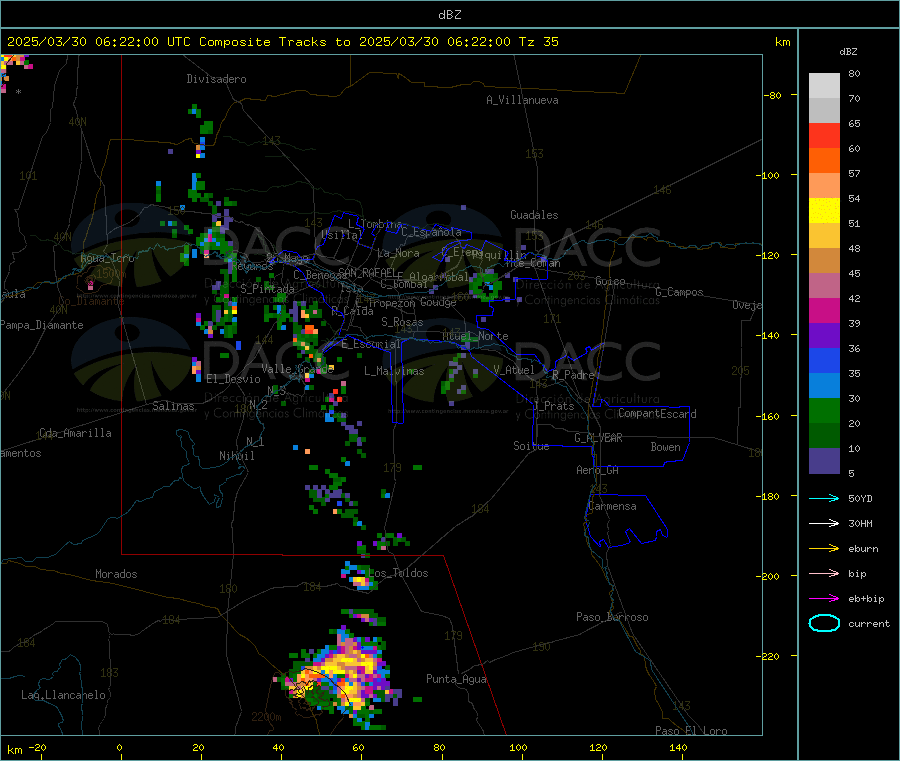900x761 pixels.
Task: Click the 'Salinas' place label
Action: point(173,406)
